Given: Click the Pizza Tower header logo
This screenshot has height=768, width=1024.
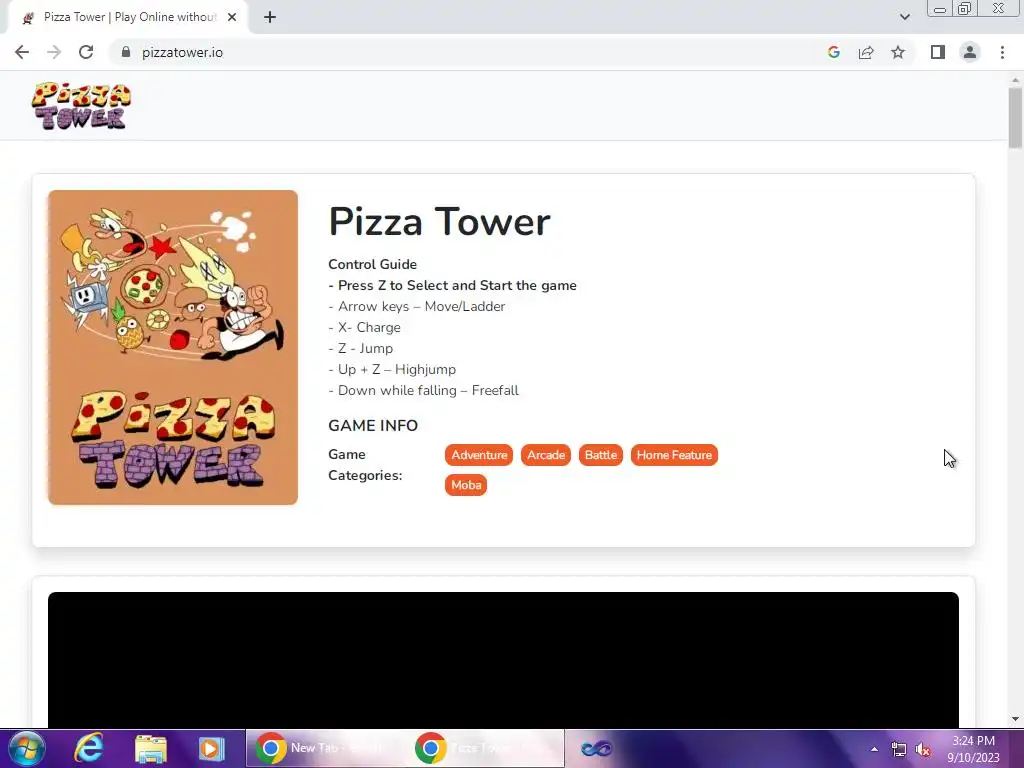Looking at the screenshot, I should pos(81,106).
